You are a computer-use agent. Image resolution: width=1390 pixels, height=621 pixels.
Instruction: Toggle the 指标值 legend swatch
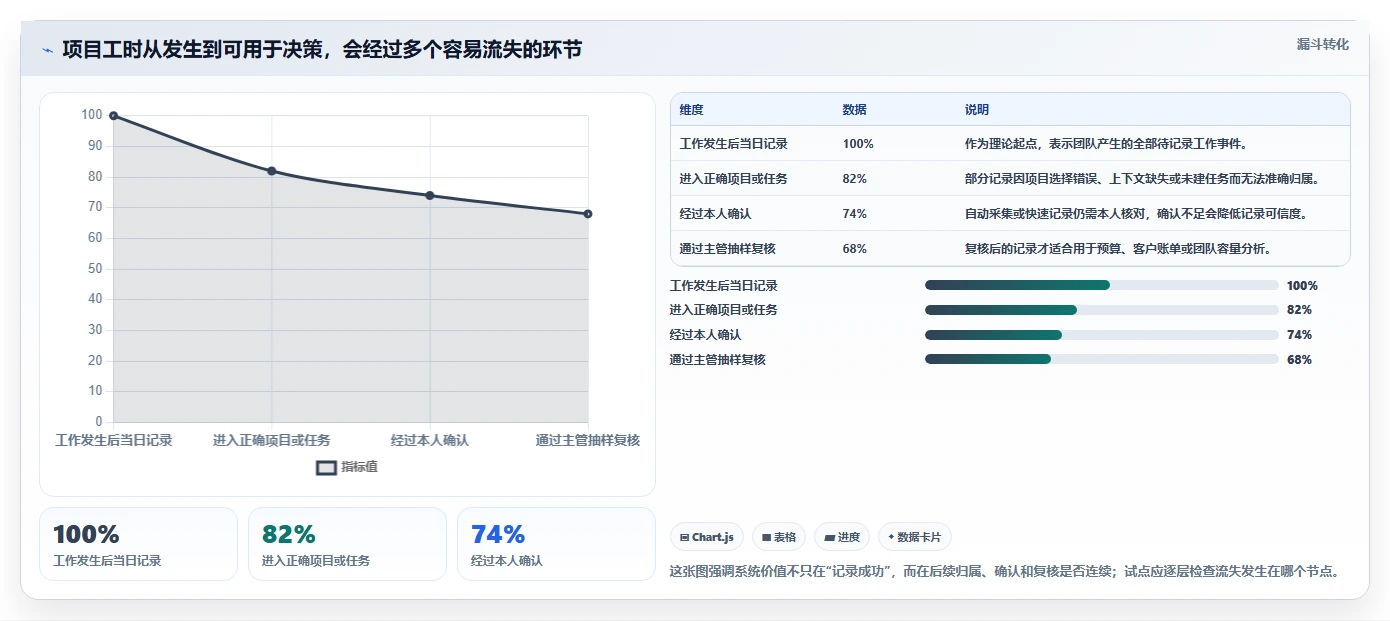coord(327,467)
